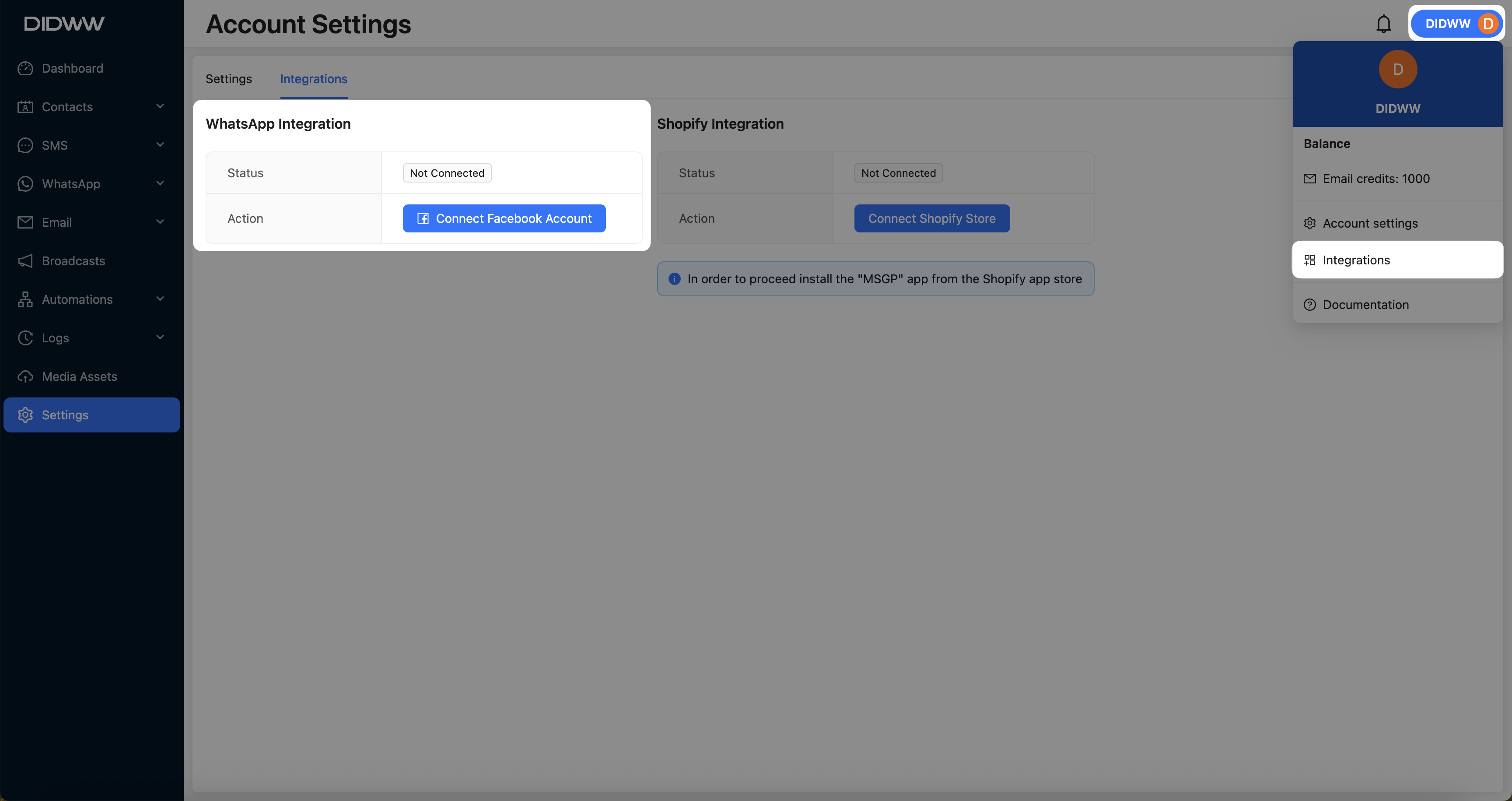Viewport: 1512px width, 801px height.
Task: Open Broadcasts in sidebar
Action: point(91,261)
